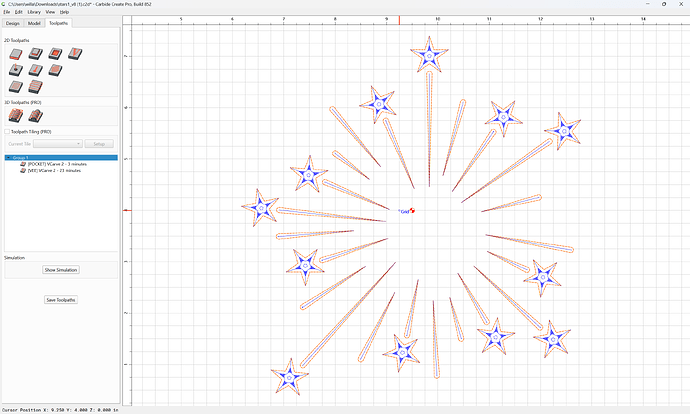Select the Group 1 row in toolpath list
This screenshot has height=414, width=690.
(x=61, y=158)
